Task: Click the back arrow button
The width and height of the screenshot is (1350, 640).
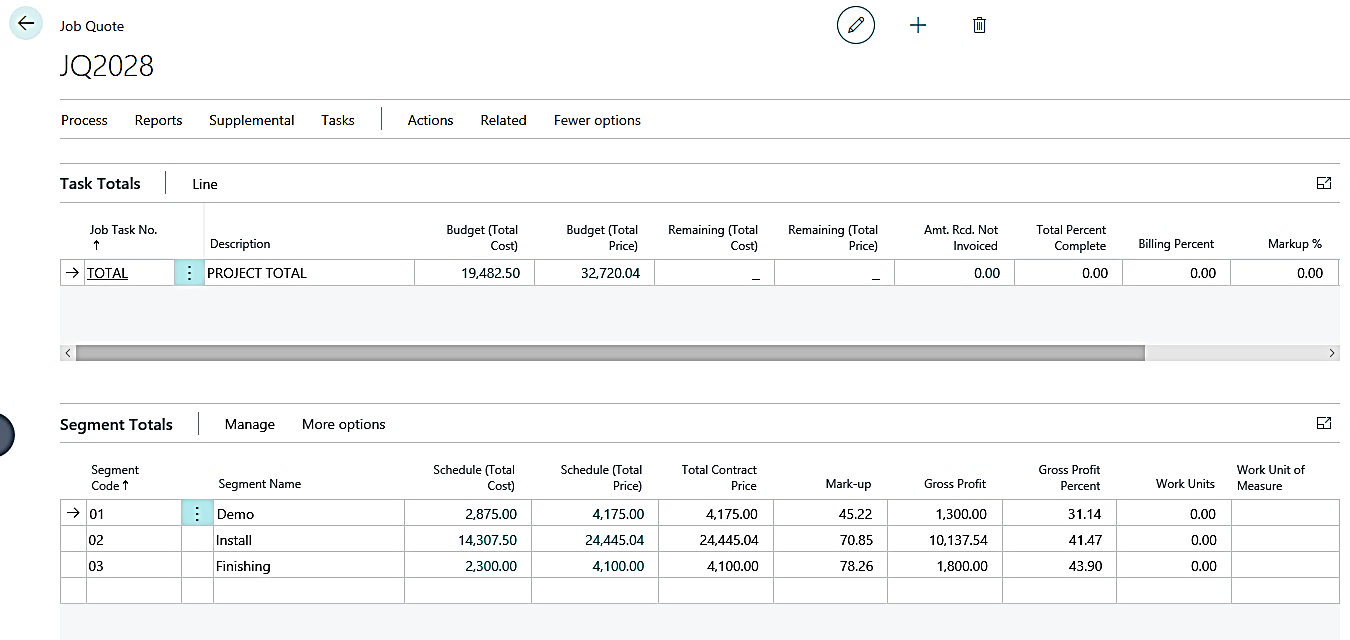Action: [x=26, y=24]
